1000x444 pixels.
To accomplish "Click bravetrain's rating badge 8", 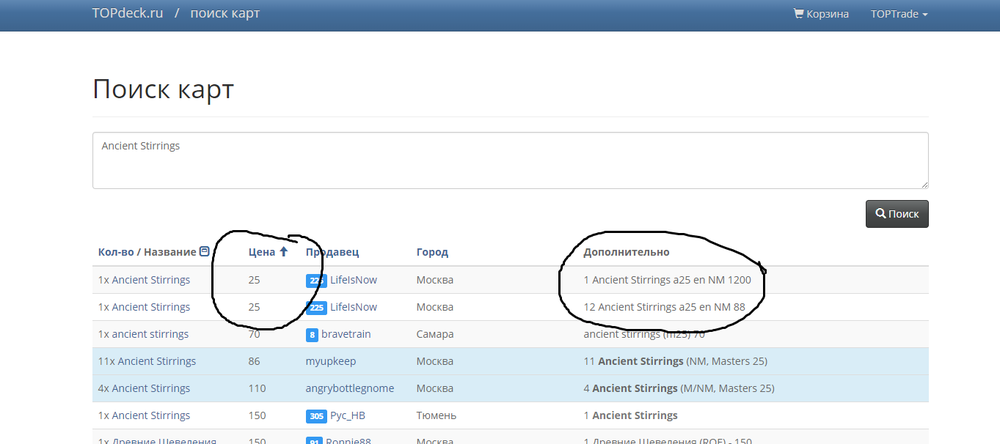I will pyautogui.click(x=312, y=334).
